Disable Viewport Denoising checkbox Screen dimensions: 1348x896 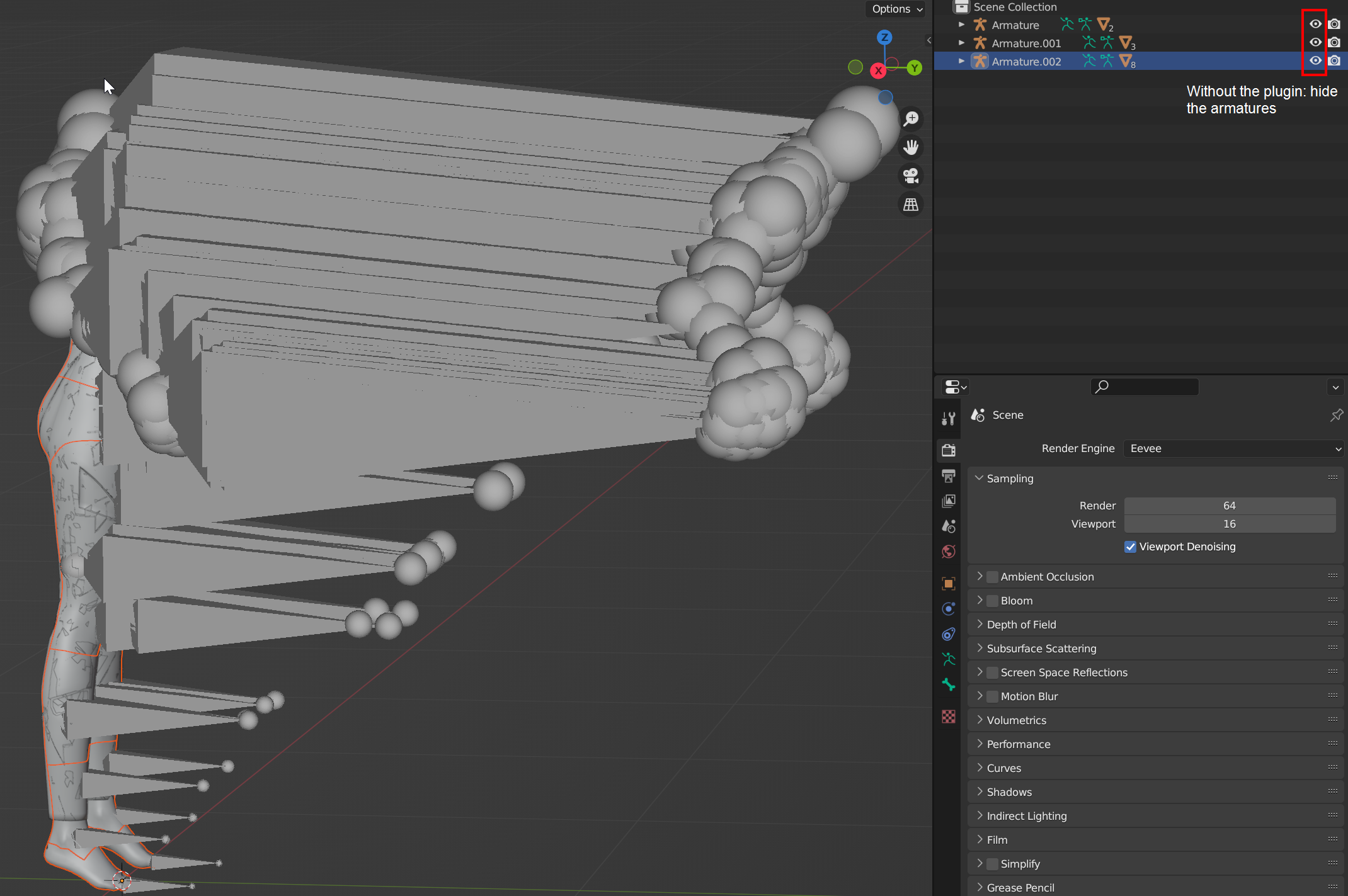coord(1130,547)
